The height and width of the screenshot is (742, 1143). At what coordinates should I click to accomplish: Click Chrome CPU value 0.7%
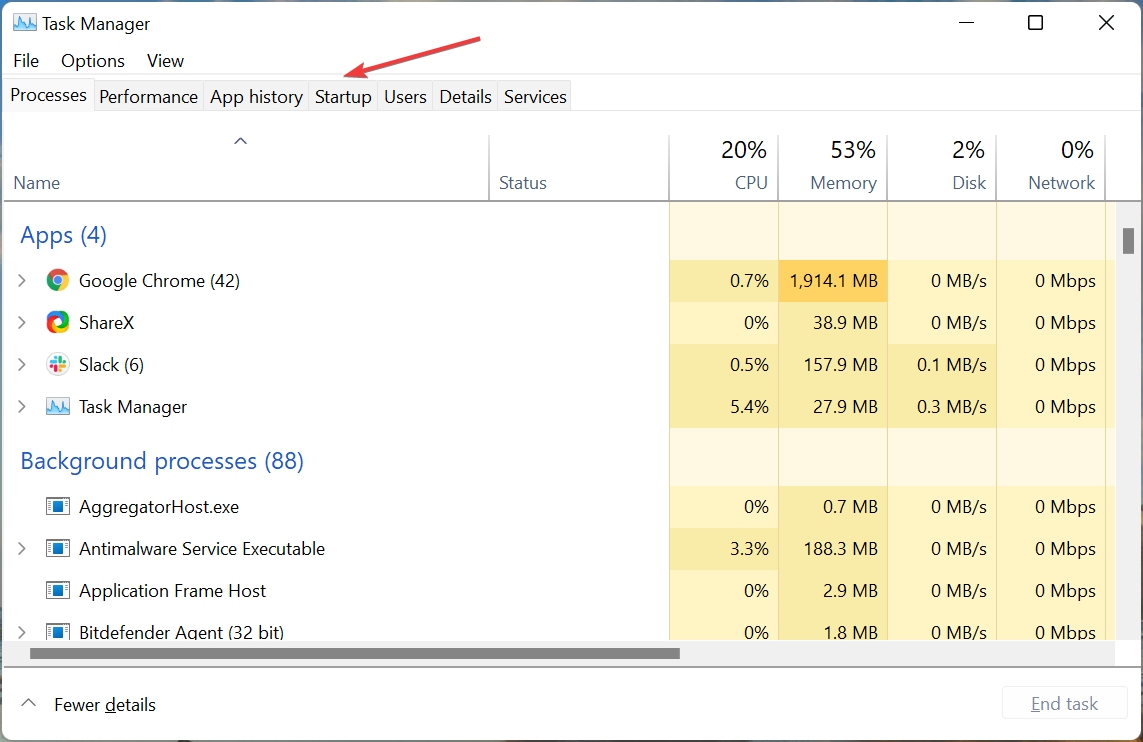(x=749, y=281)
